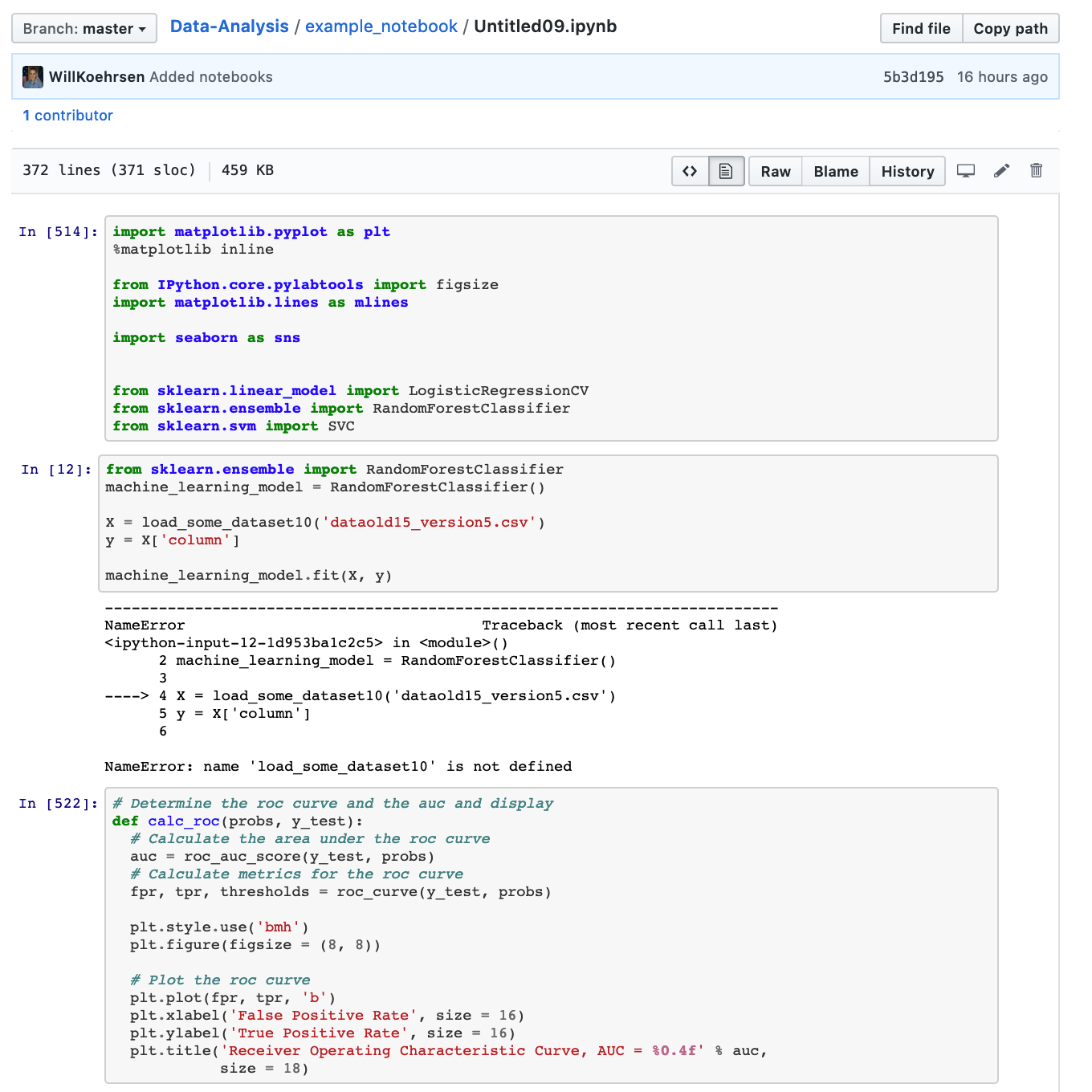The width and height of the screenshot is (1092, 1092).
Task: View the Raw file
Action: (x=776, y=171)
